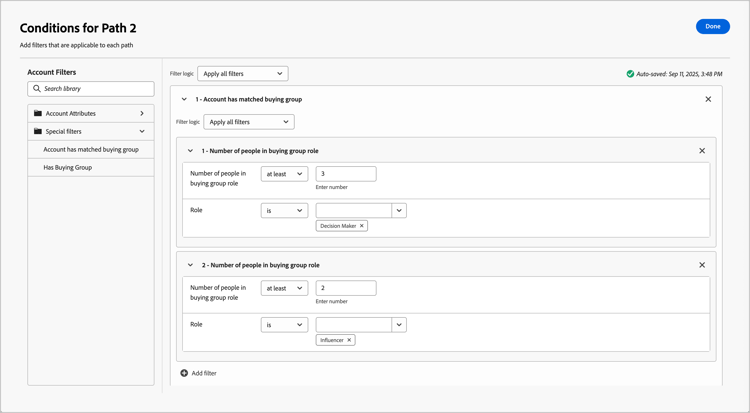Delete the Account has matched buying group filter
Viewport: 750px width, 413px height.
pyautogui.click(x=708, y=99)
